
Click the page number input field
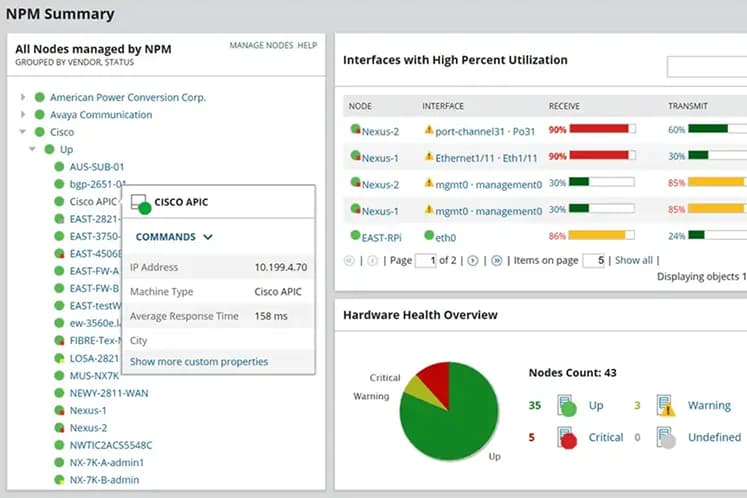(425, 261)
